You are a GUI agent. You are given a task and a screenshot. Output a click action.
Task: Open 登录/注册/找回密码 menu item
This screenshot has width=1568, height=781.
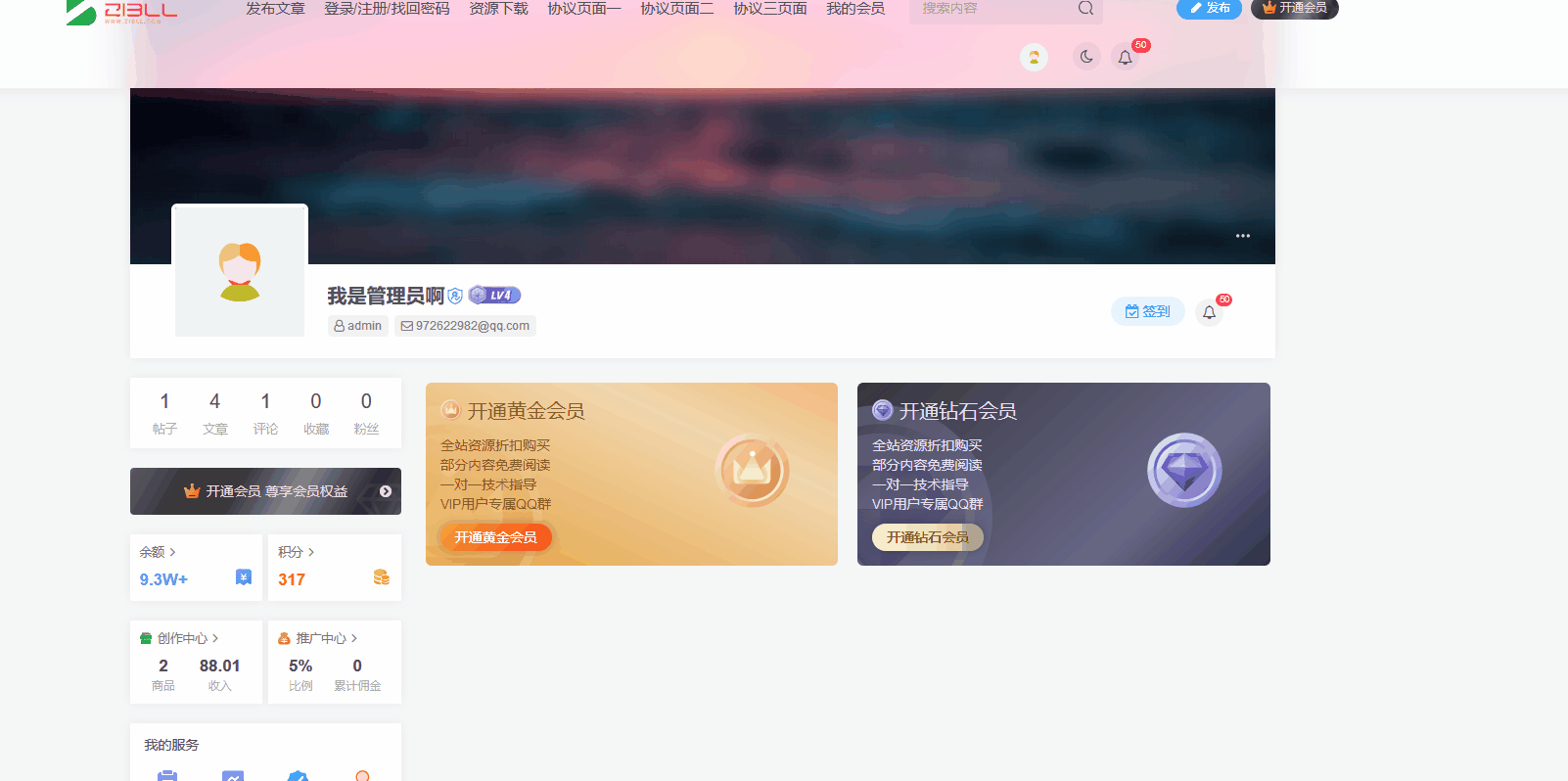387,9
